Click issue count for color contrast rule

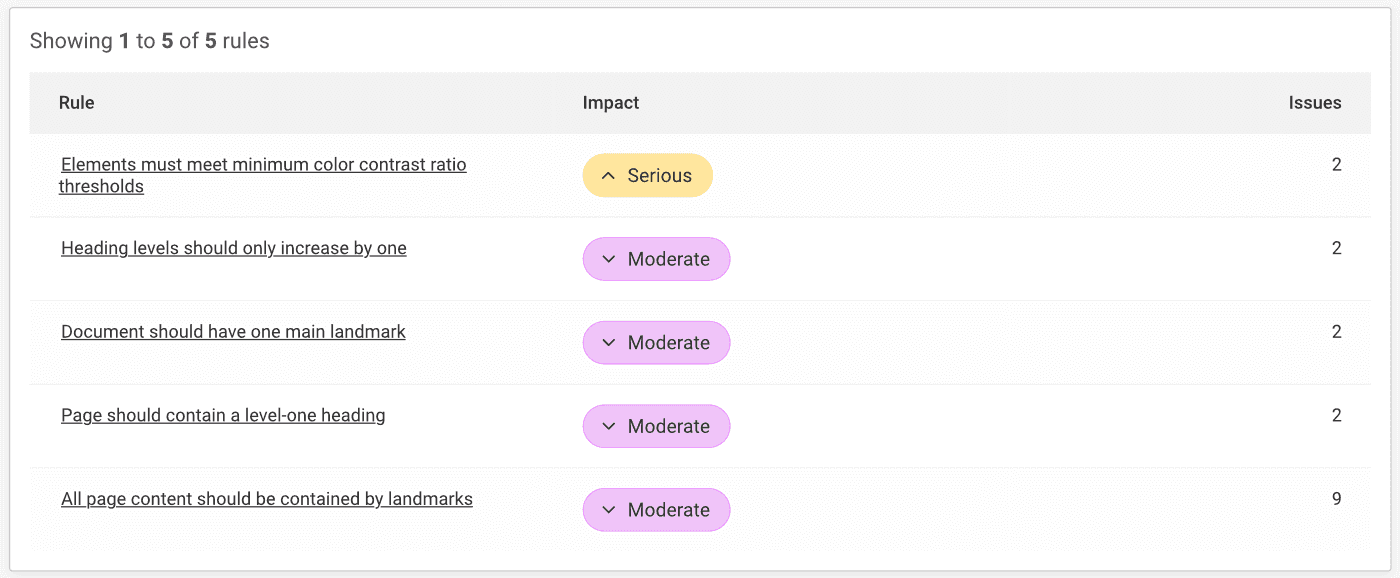click(1336, 165)
